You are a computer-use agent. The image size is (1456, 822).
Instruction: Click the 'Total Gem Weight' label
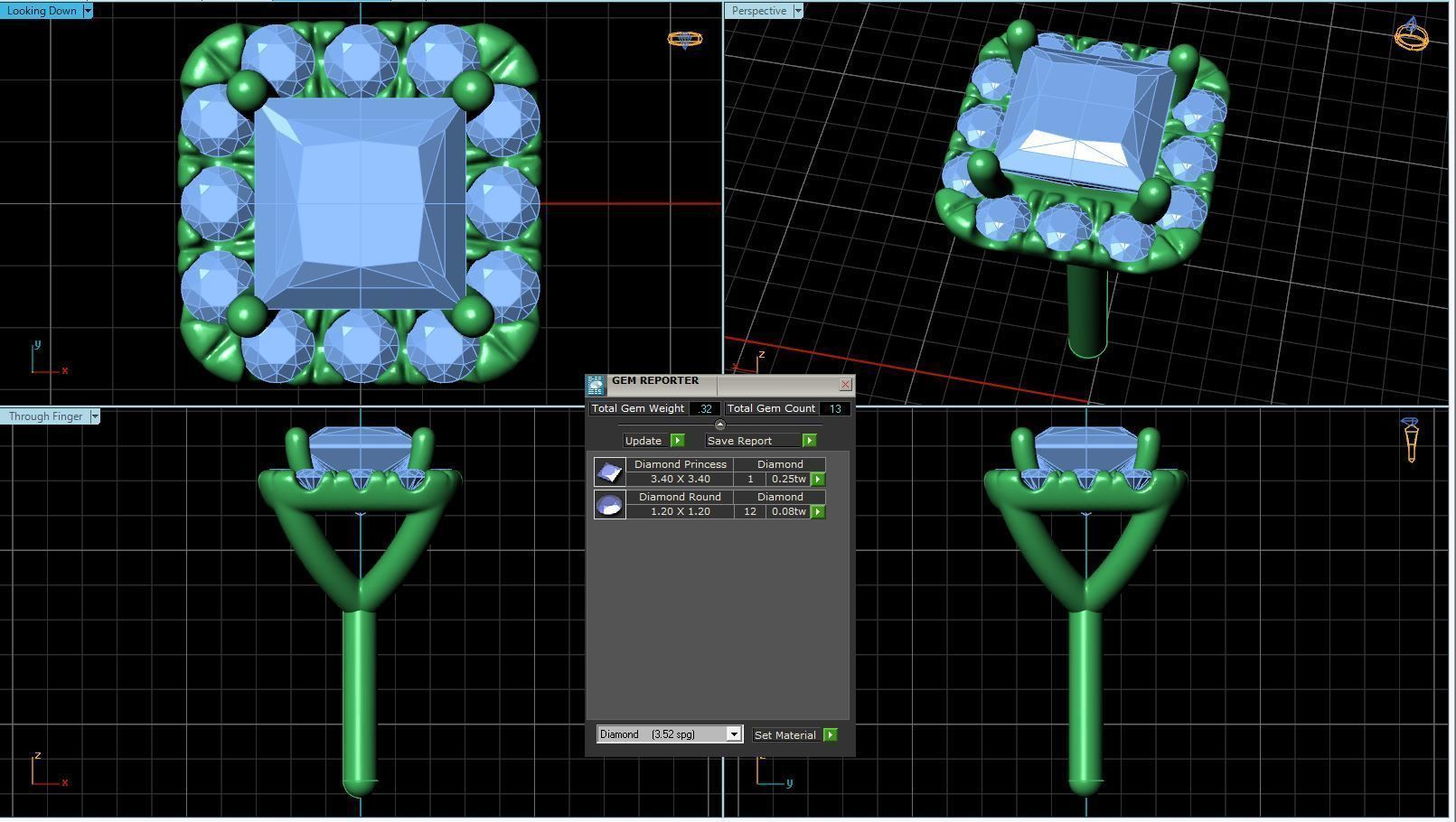638,409
